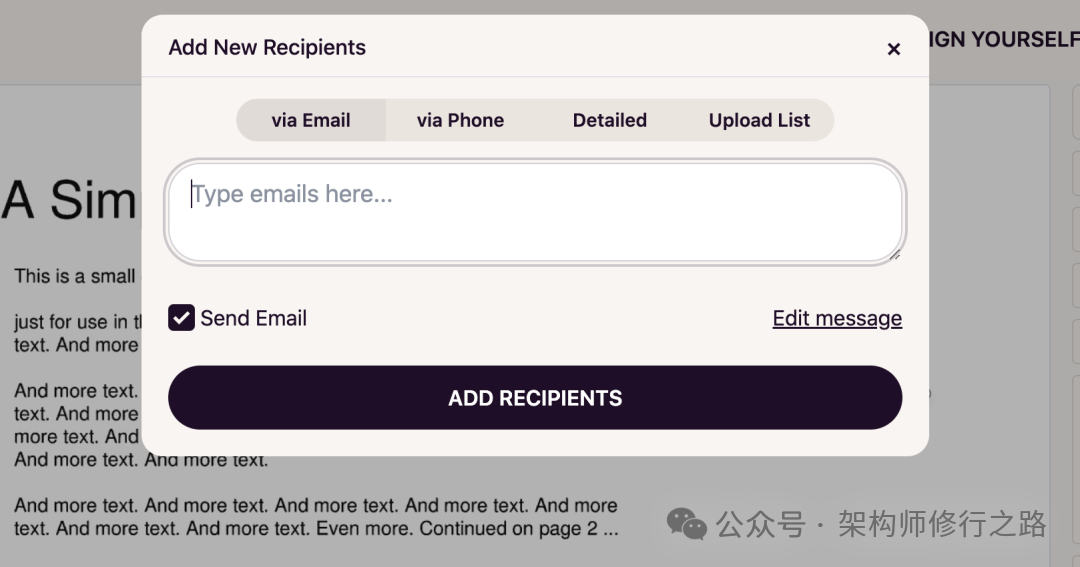The image size is (1080, 567).
Task: Click the Type emails here text area
Action: pyautogui.click(x=535, y=213)
